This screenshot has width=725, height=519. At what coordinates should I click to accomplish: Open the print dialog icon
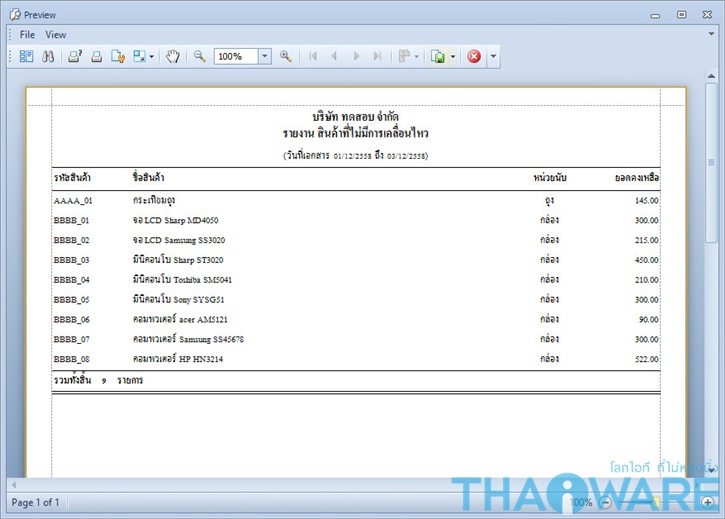pos(75,56)
